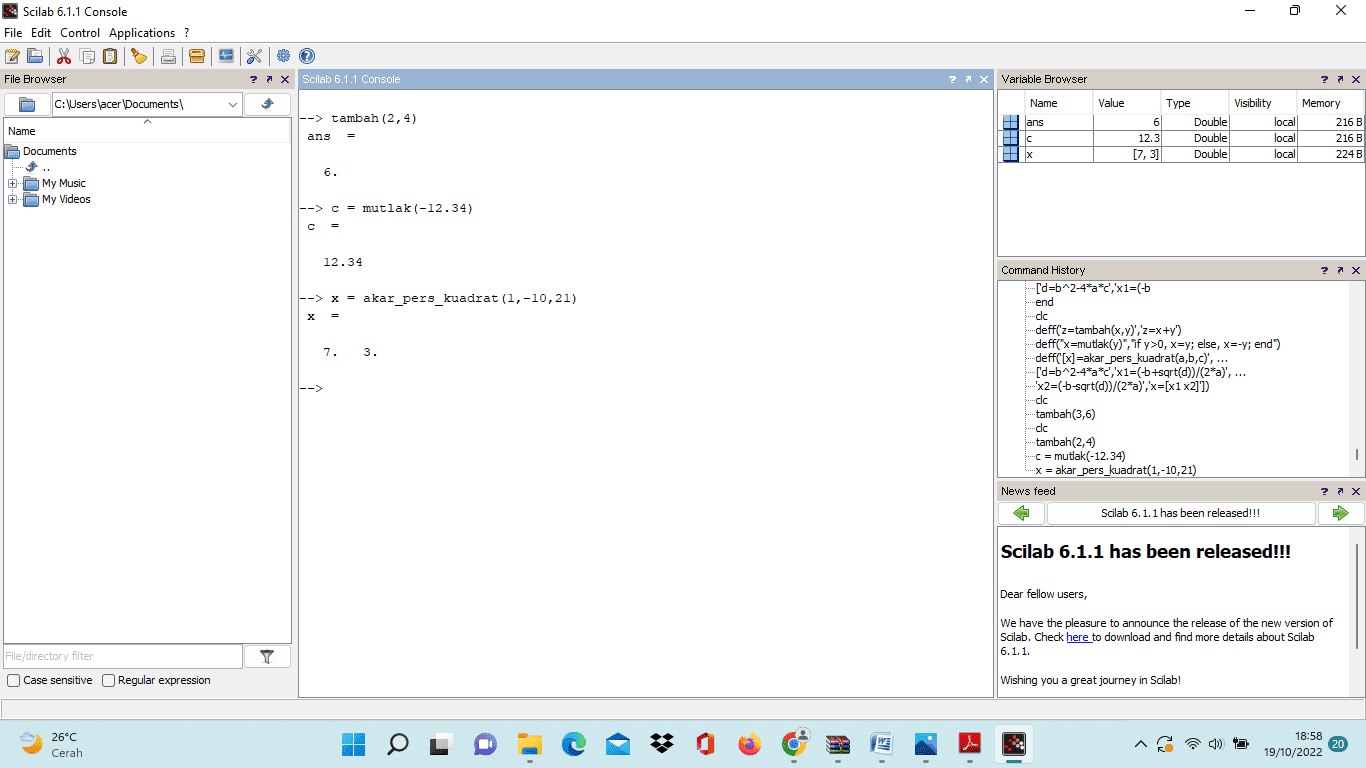Select the variable c row icon
Image resolution: width=1366 pixels, height=768 pixels.
(x=1011, y=138)
